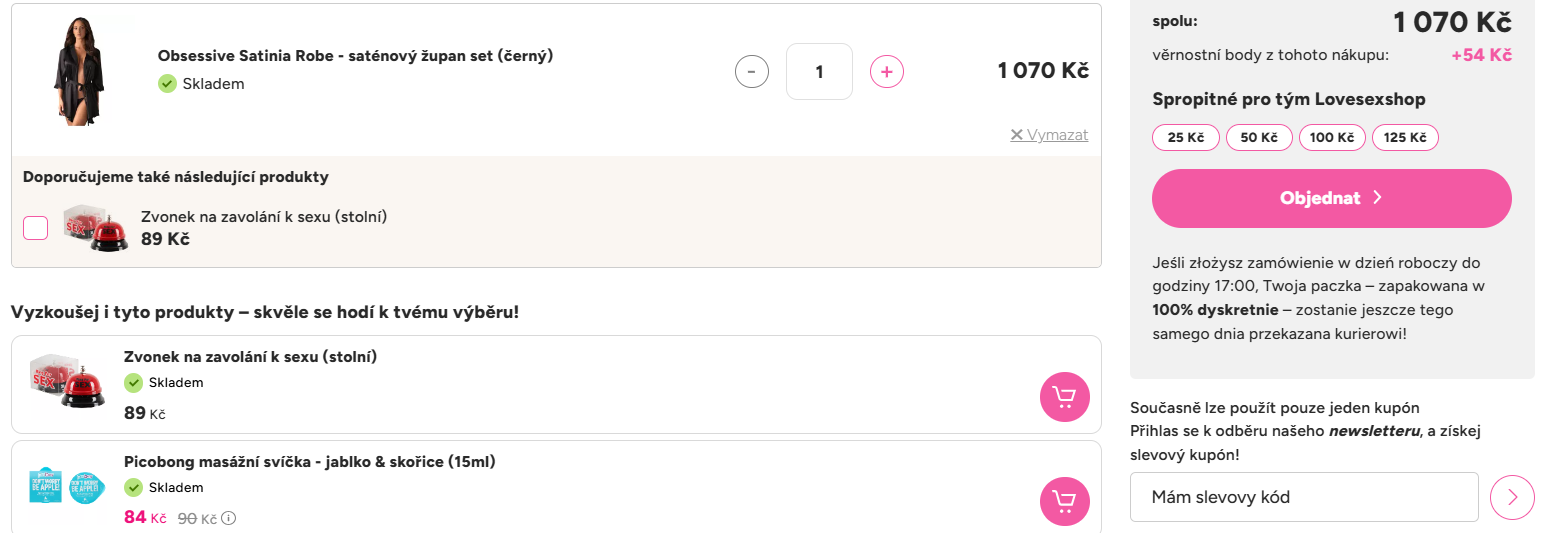This screenshot has height=533, width=1551.
Task: Open the Picobong massage candle title link
Action: pos(310,461)
